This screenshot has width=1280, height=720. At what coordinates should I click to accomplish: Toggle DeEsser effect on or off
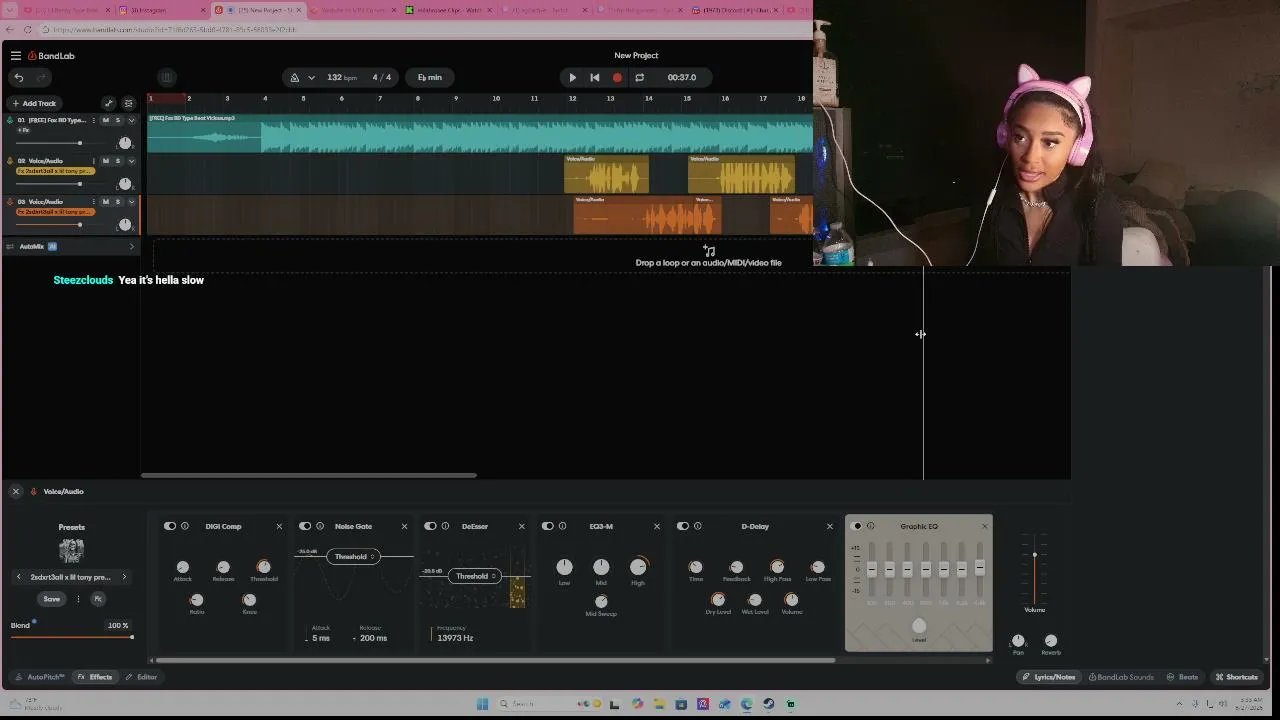[430, 526]
